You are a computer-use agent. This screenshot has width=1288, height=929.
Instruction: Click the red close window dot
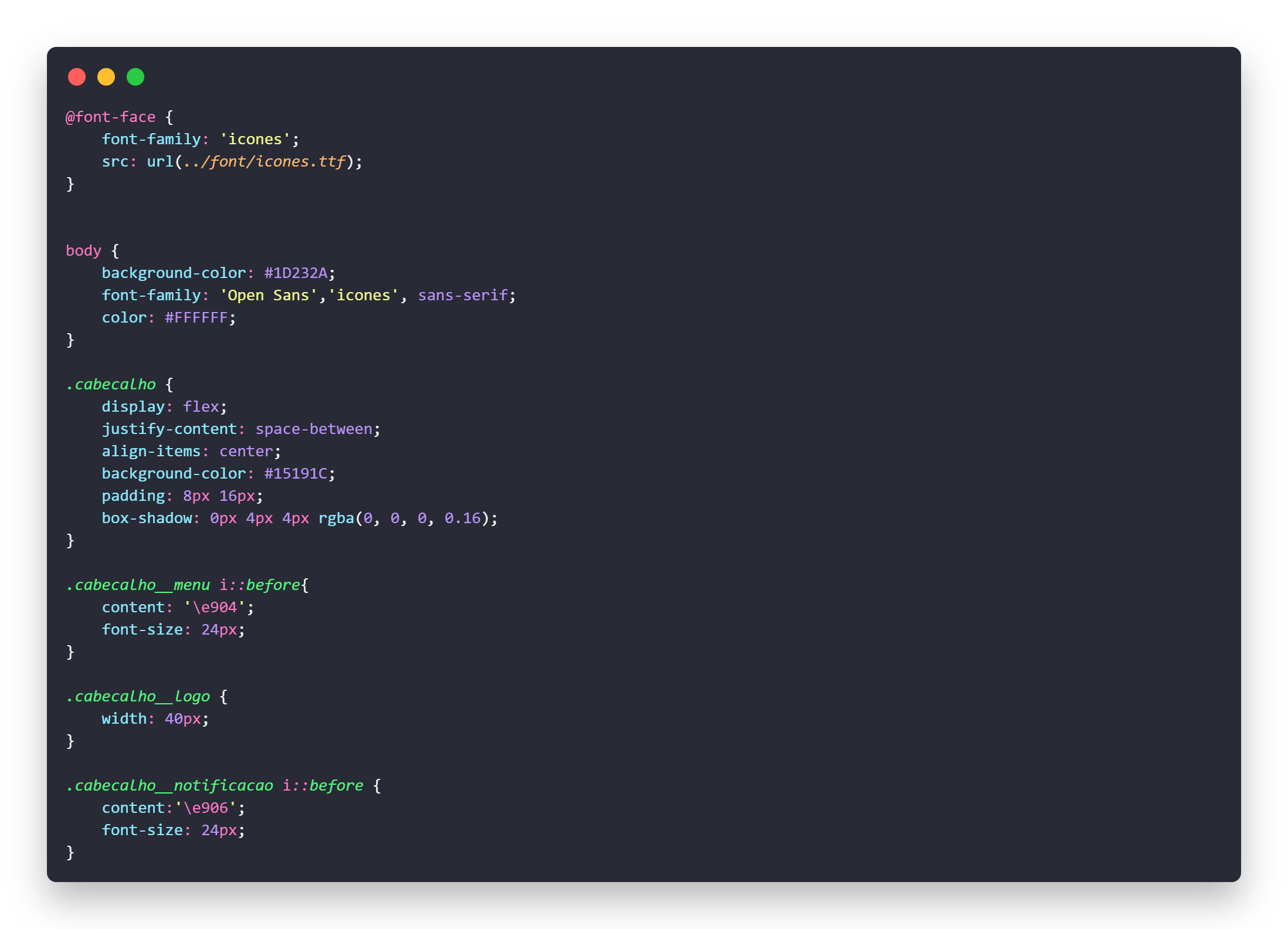(77, 77)
